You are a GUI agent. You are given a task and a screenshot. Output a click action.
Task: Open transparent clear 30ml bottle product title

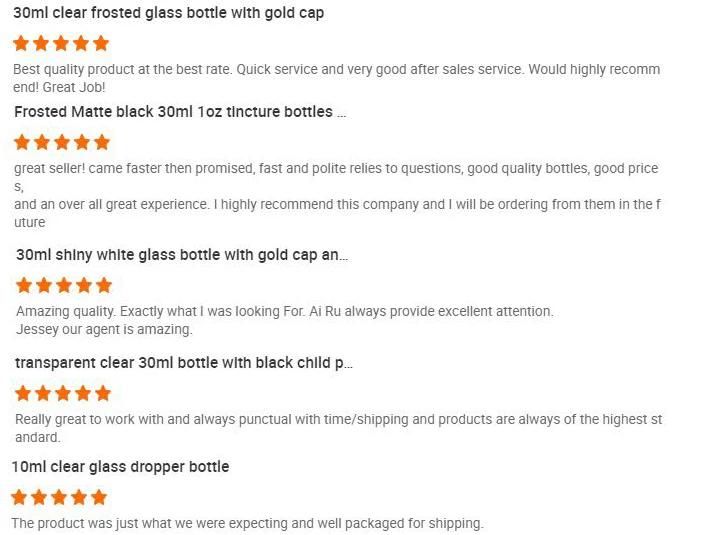coord(184,362)
